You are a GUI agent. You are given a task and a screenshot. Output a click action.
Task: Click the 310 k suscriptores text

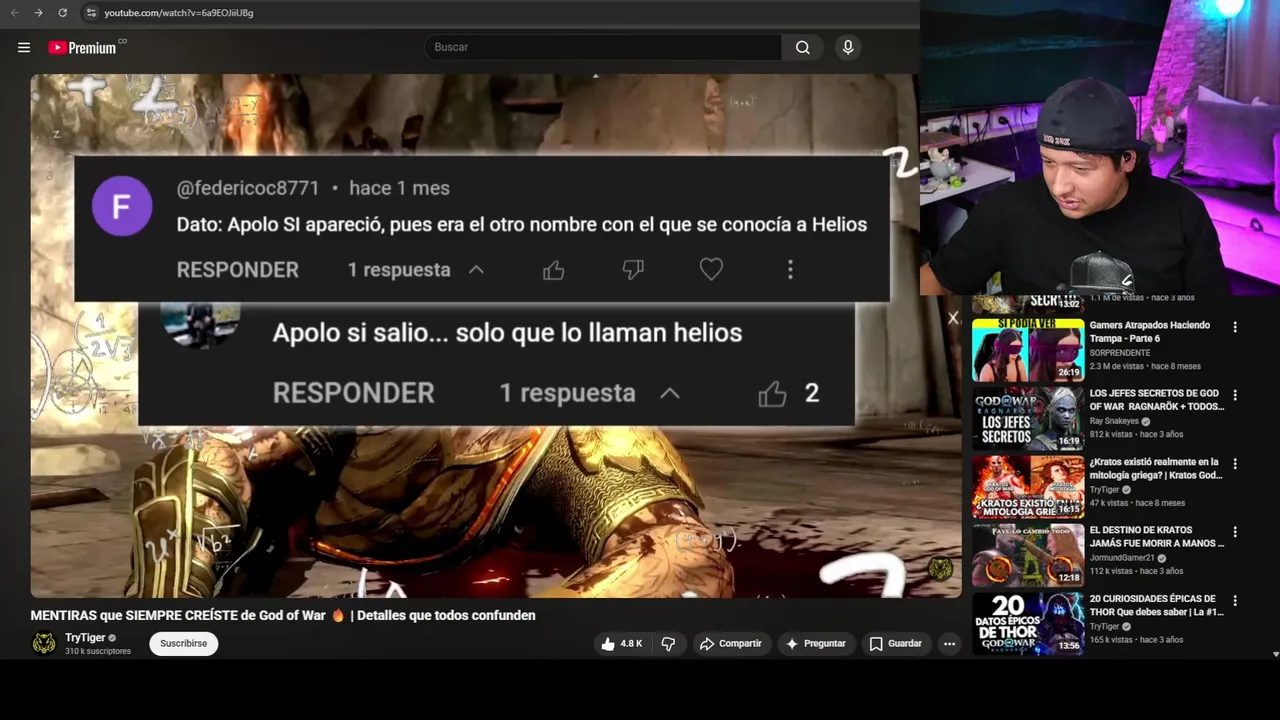(98, 651)
